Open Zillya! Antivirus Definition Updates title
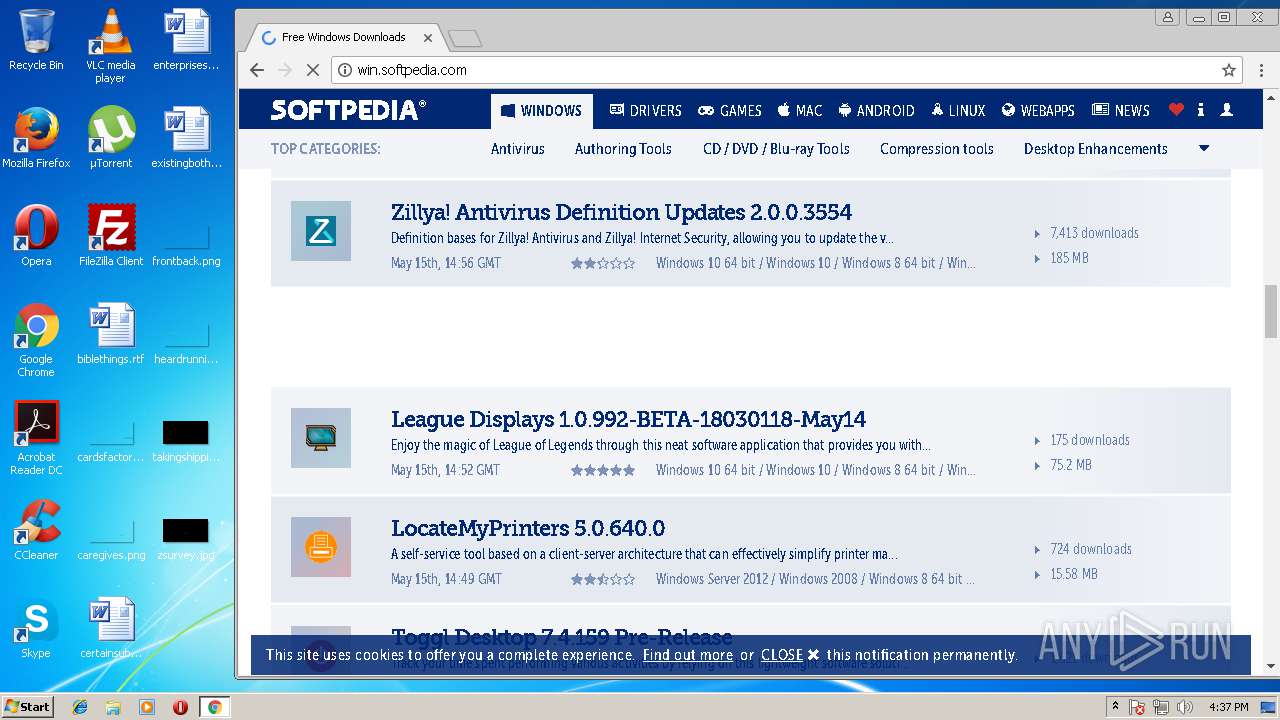This screenshot has height=720, width=1280. click(621, 212)
